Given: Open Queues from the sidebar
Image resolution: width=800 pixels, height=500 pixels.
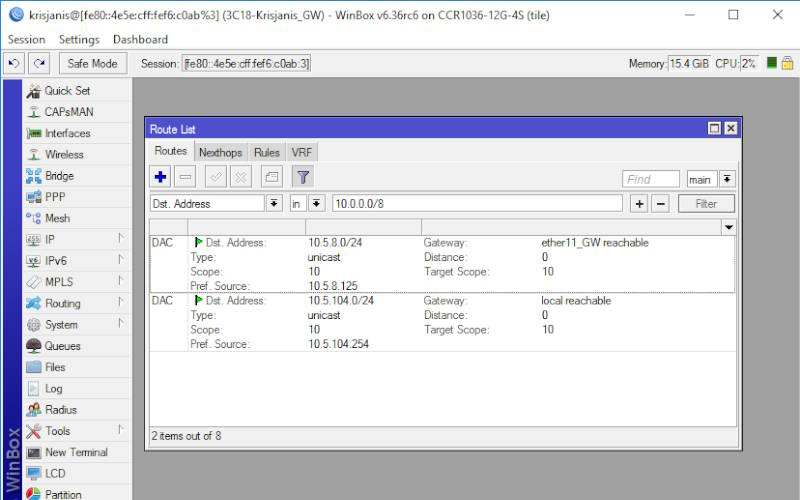Looking at the screenshot, I should [x=78, y=346].
